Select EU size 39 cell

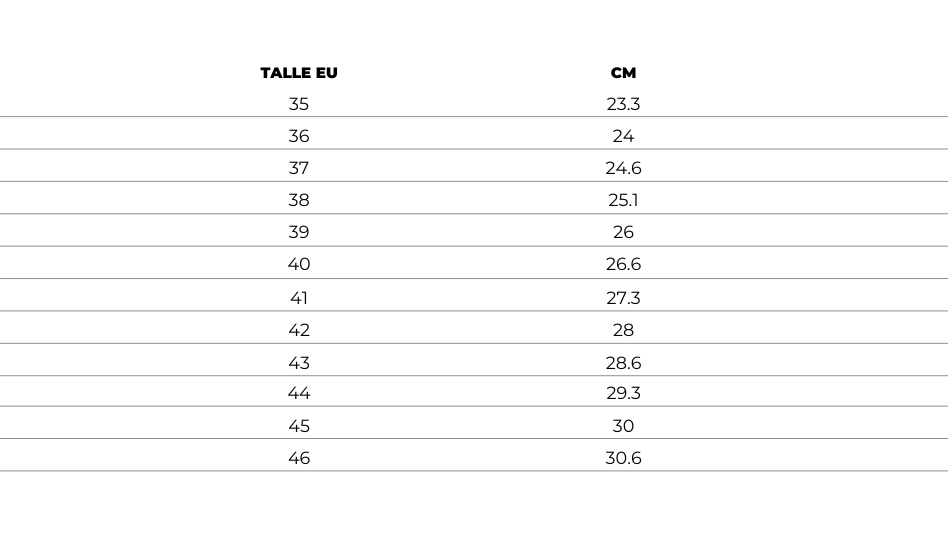pyautogui.click(x=299, y=232)
